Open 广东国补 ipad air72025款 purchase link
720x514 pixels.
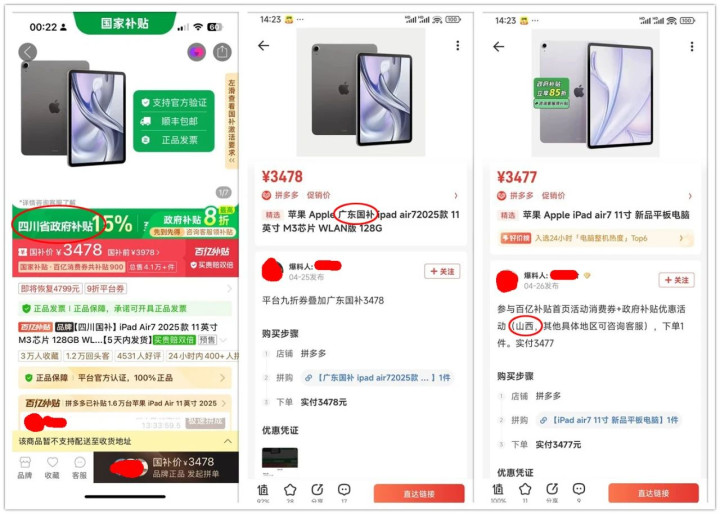(377, 378)
